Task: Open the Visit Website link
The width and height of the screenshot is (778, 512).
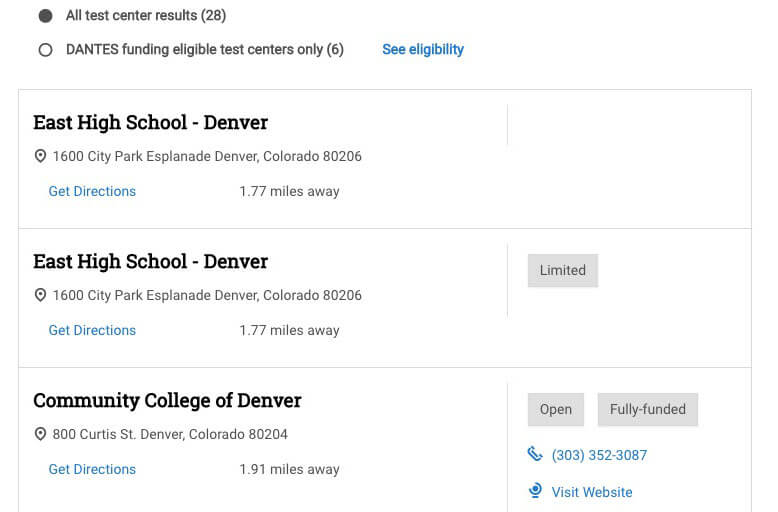Action: pos(592,492)
